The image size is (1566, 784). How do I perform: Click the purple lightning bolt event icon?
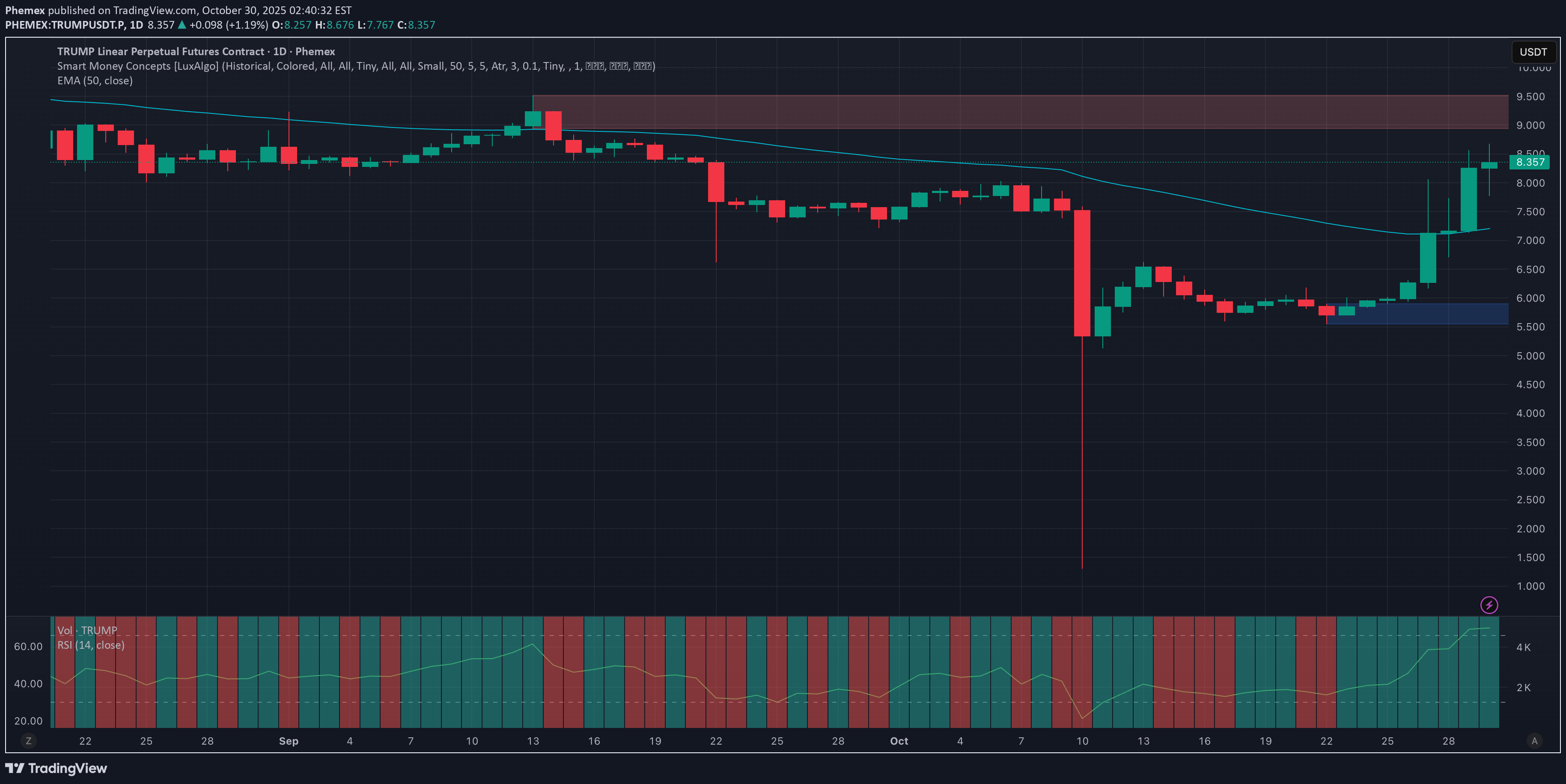click(1489, 605)
